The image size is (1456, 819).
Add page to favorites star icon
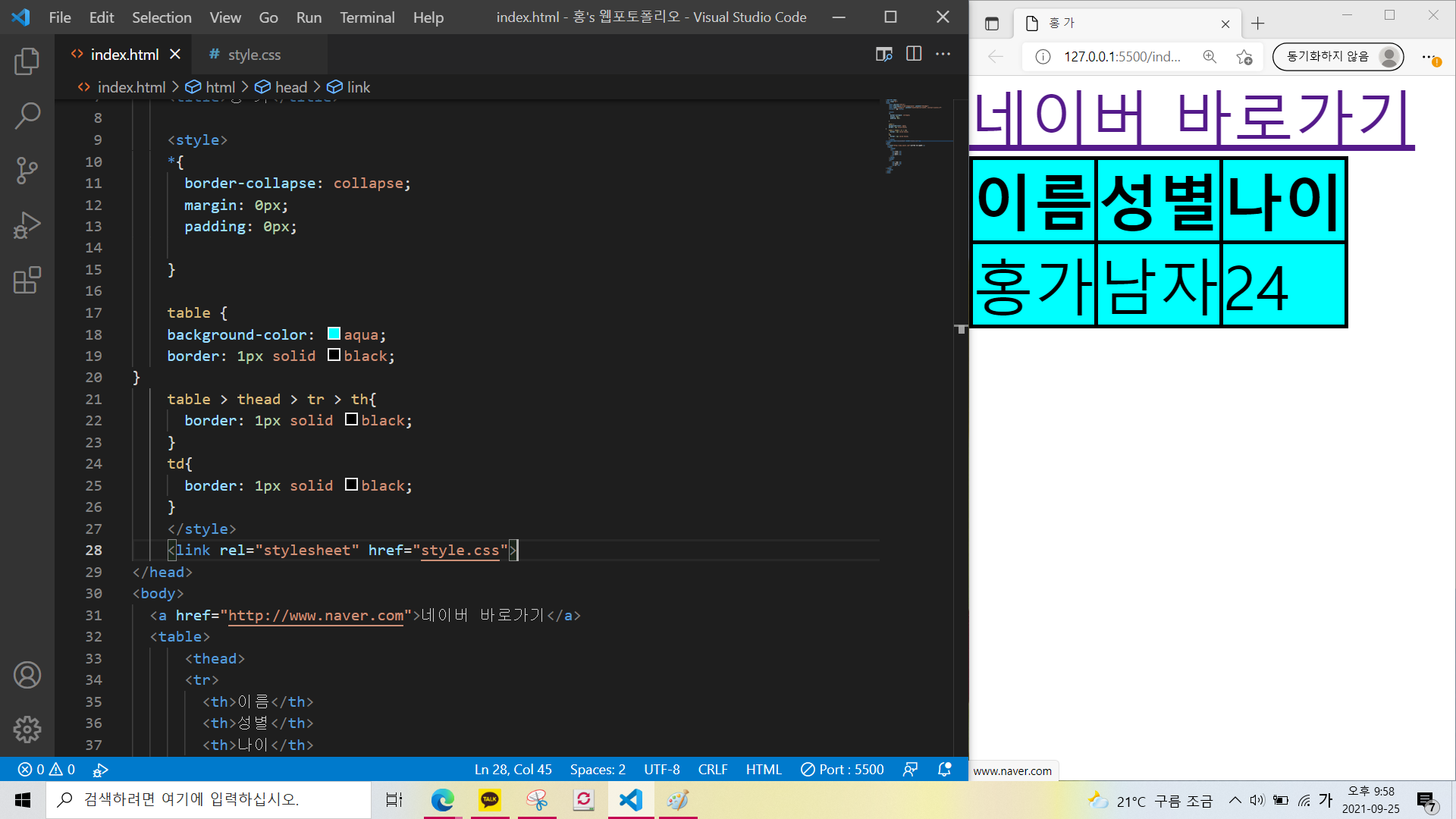click(x=1244, y=57)
